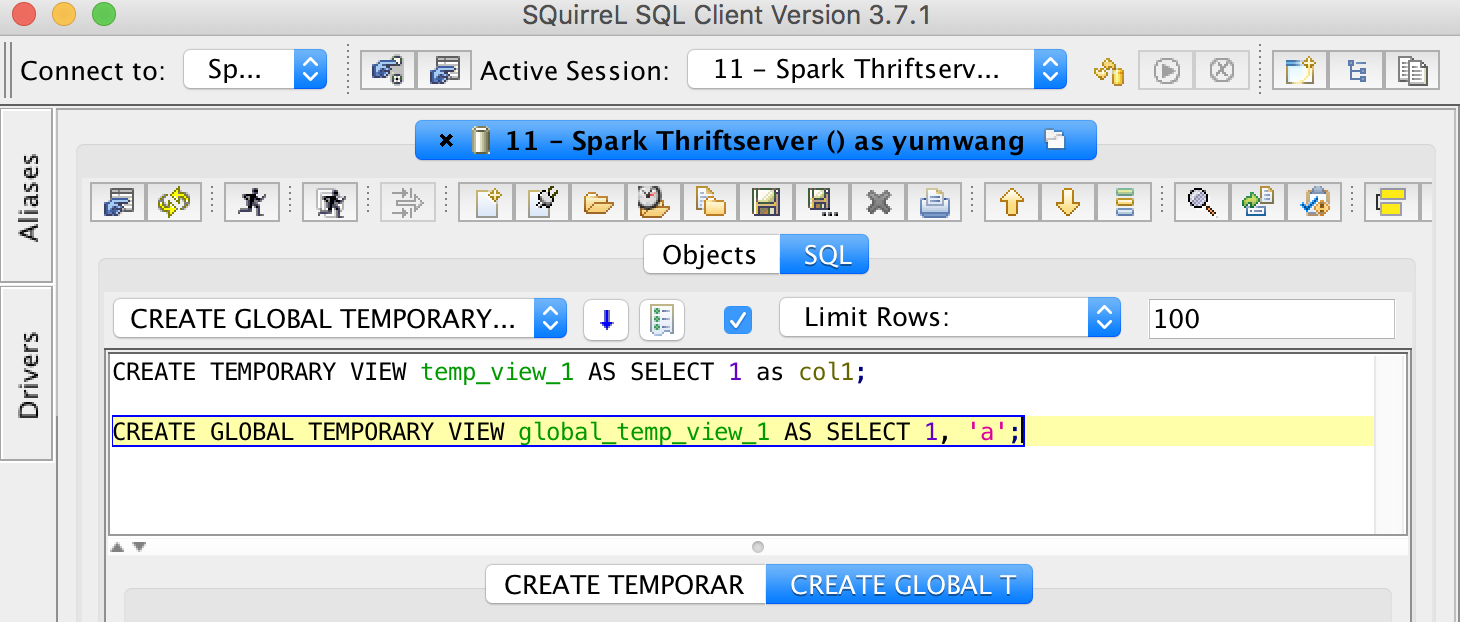Save the SQL file with floppy icon
The image size is (1460, 622).
click(x=766, y=202)
